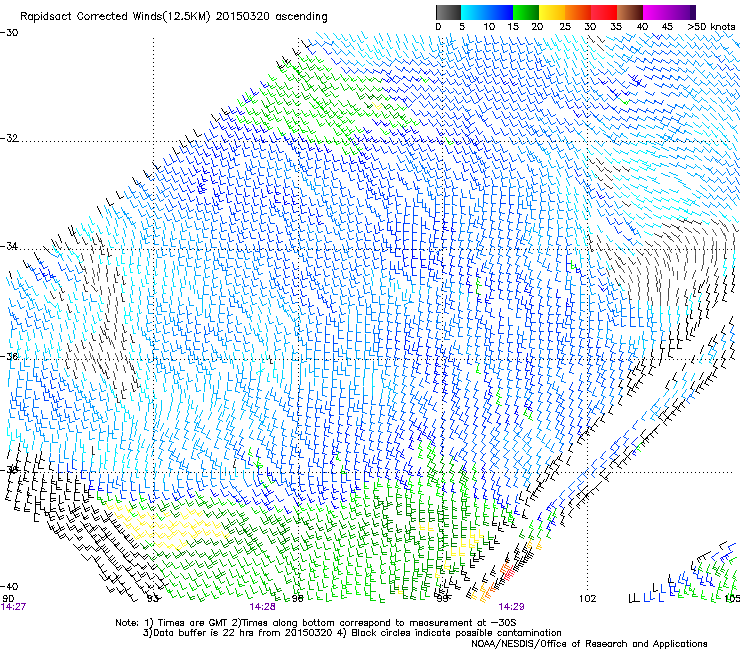Click the 'Data buffer is 22 hrs' note line
740x650 pixels.
click(352, 633)
